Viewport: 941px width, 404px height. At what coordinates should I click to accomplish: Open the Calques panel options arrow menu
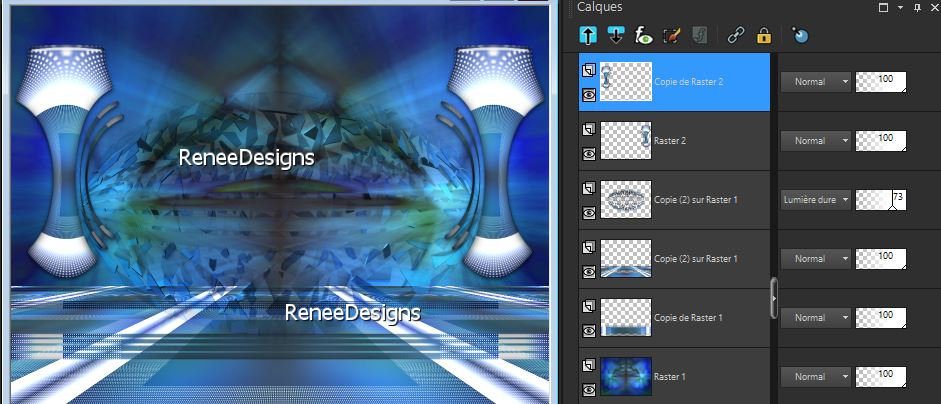click(900, 8)
